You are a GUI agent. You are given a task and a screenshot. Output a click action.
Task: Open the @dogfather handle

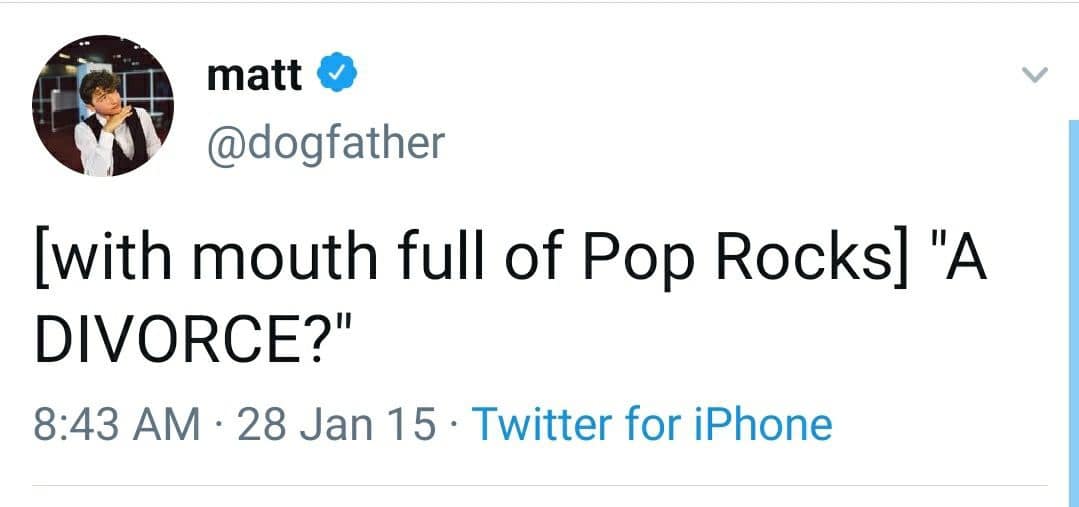point(325,143)
